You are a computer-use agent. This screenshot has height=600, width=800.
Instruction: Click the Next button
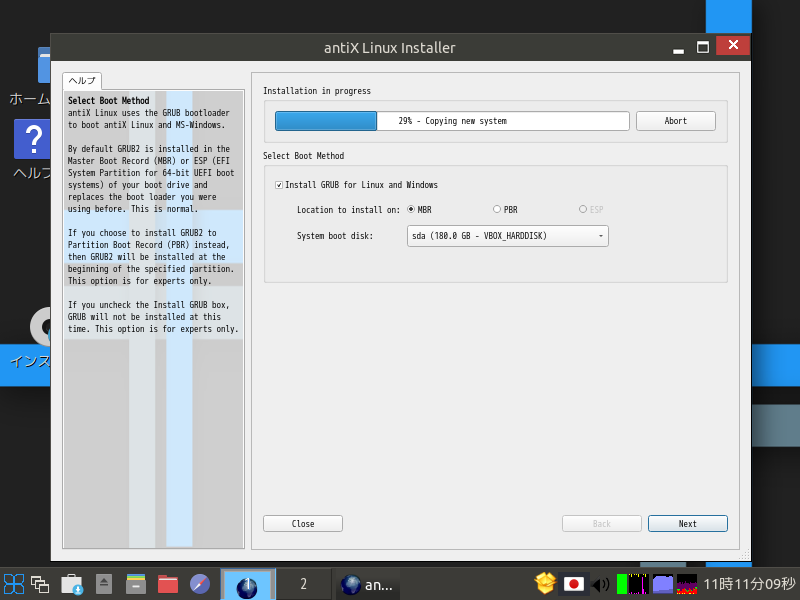click(x=688, y=523)
